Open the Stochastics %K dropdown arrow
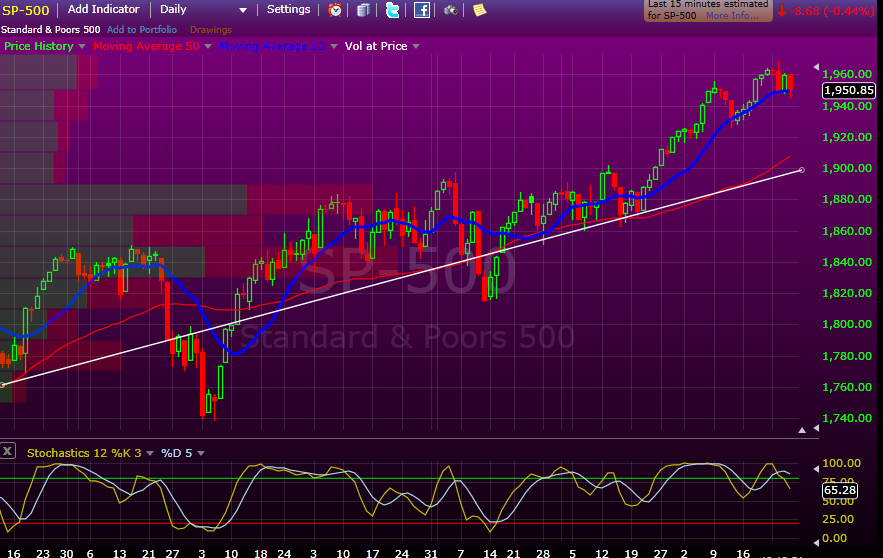 point(150,453)
